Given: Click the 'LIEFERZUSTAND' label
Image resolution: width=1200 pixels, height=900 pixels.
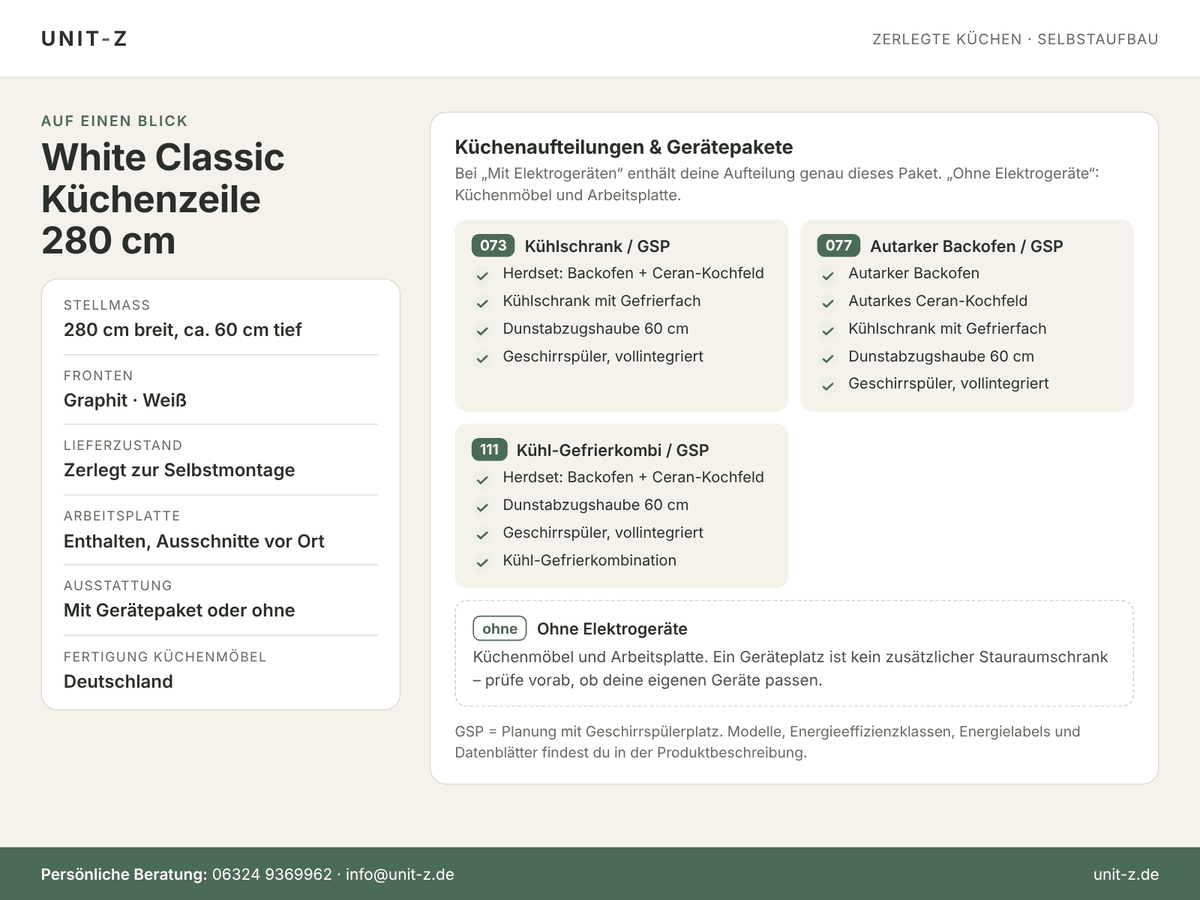Looking at the screenshot, I should [123, 445].
